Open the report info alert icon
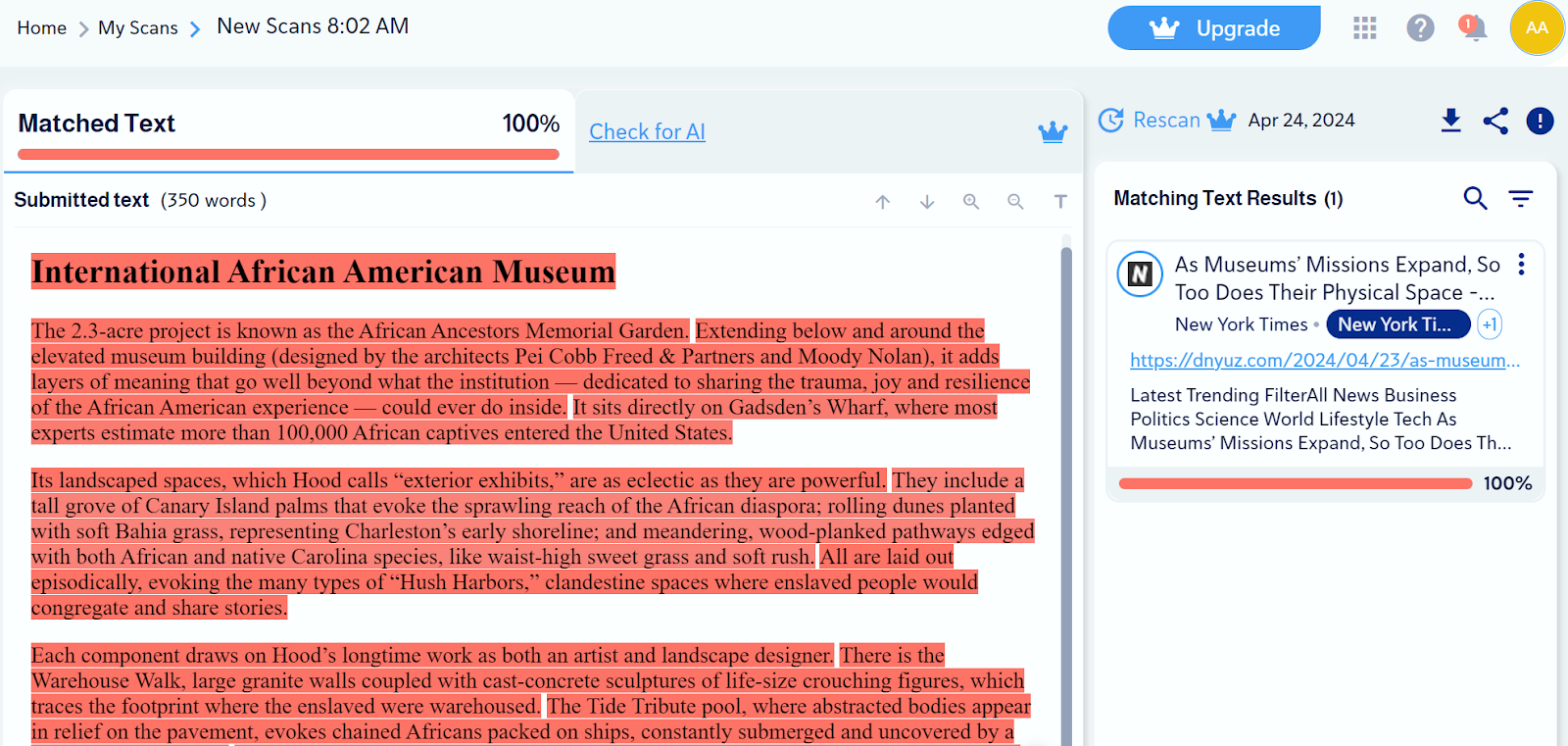The width and height of the screenshot is (1568, 746). (x=1540, y=121)
